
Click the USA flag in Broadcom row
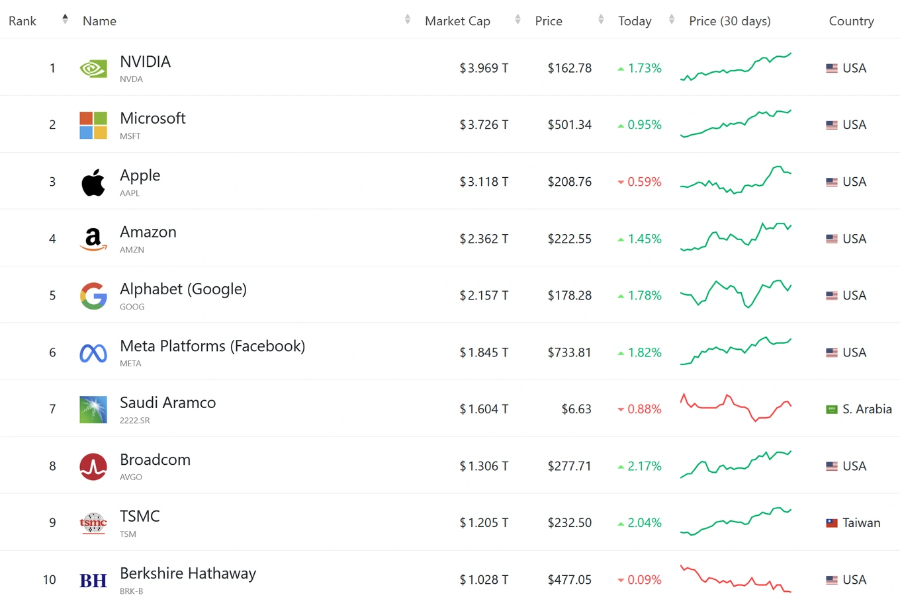pos(832,466)
